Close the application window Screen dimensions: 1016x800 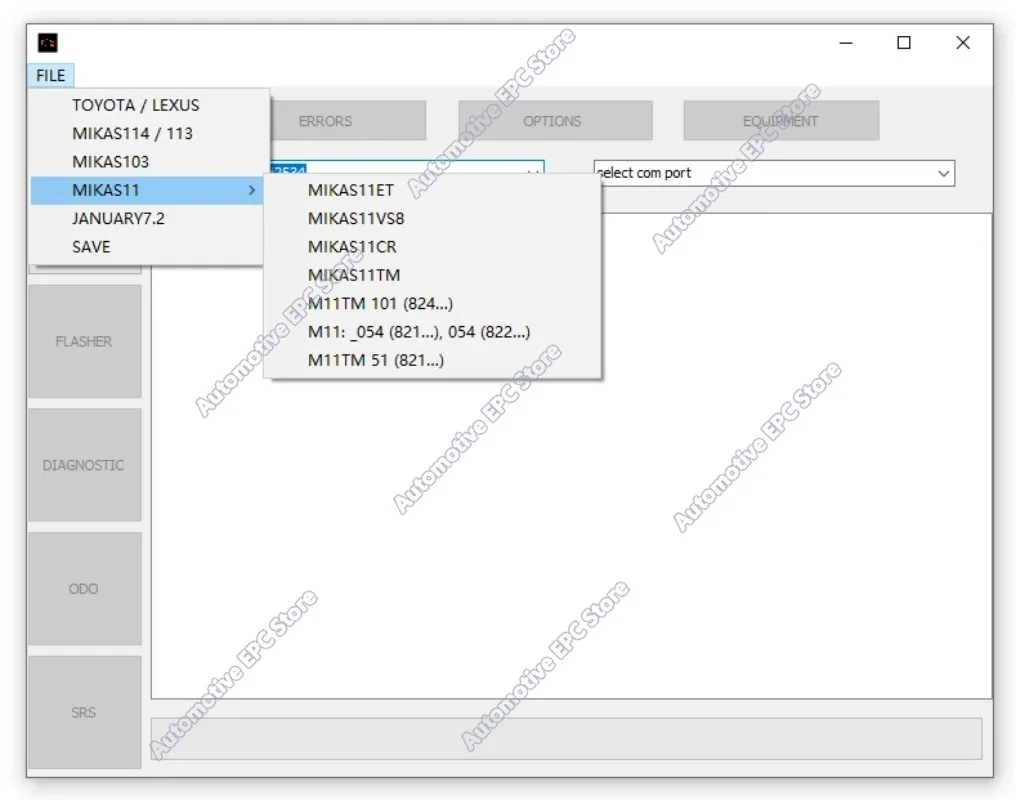(x=963, y=43)
